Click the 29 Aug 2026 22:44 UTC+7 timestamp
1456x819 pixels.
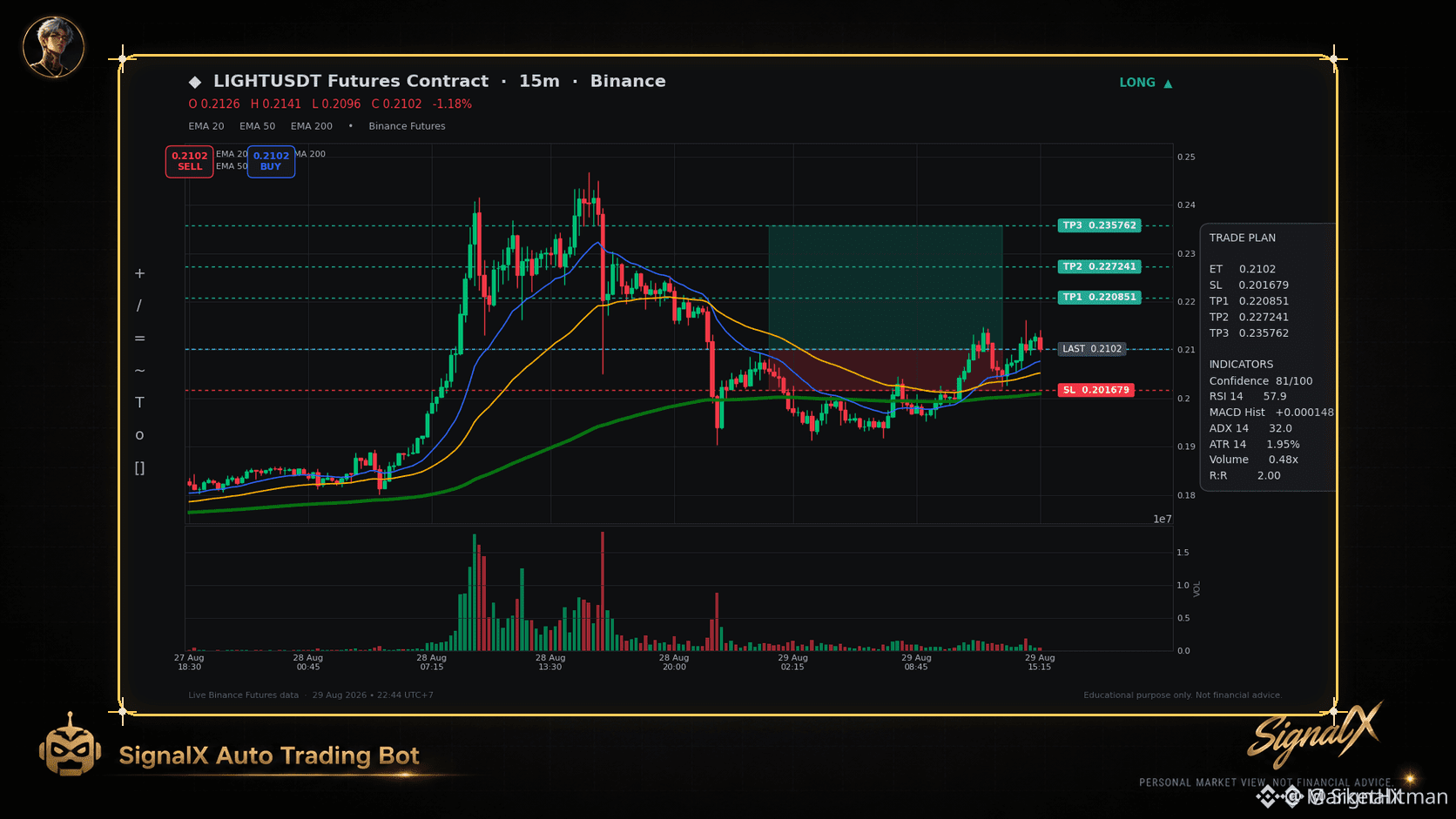(x=373, y=695)
